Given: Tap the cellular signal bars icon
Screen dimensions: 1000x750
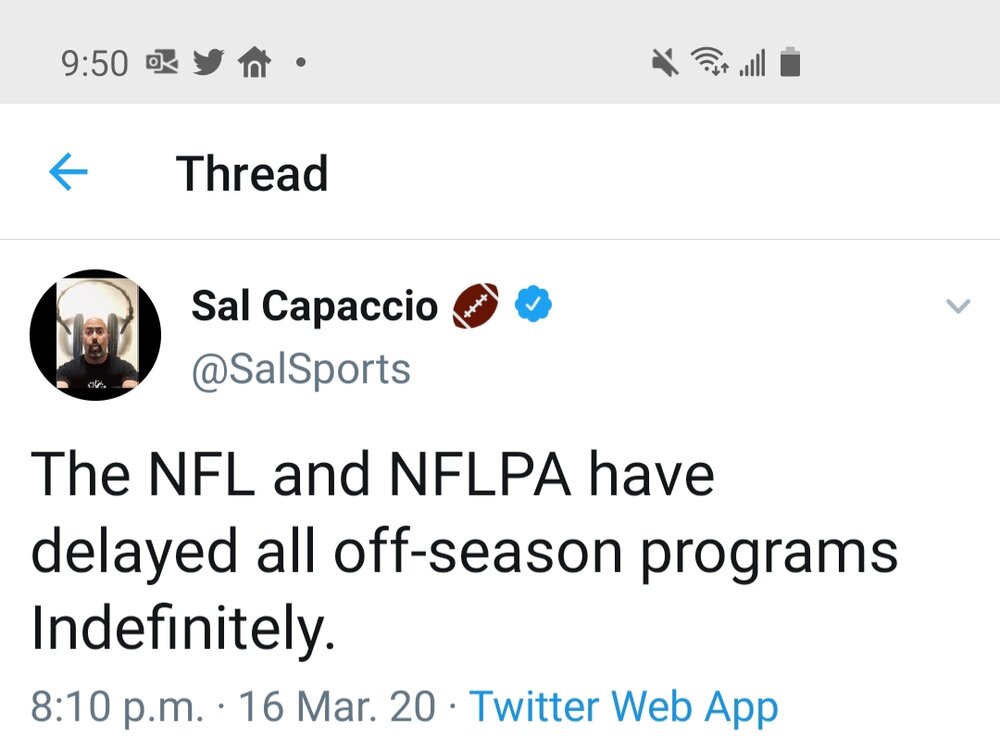Looking at the screenshot, I should (x=752, y=64).
